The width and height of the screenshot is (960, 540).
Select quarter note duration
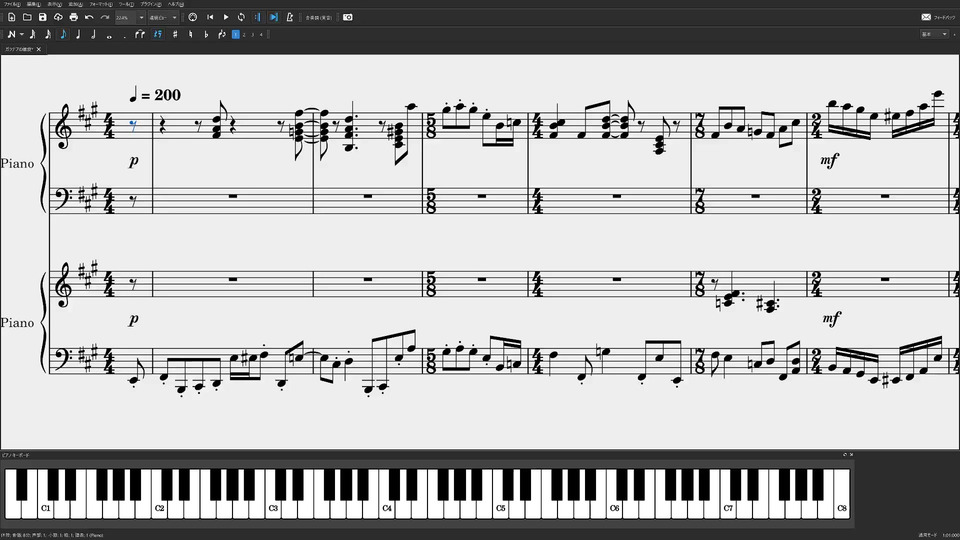coord(78,34)
